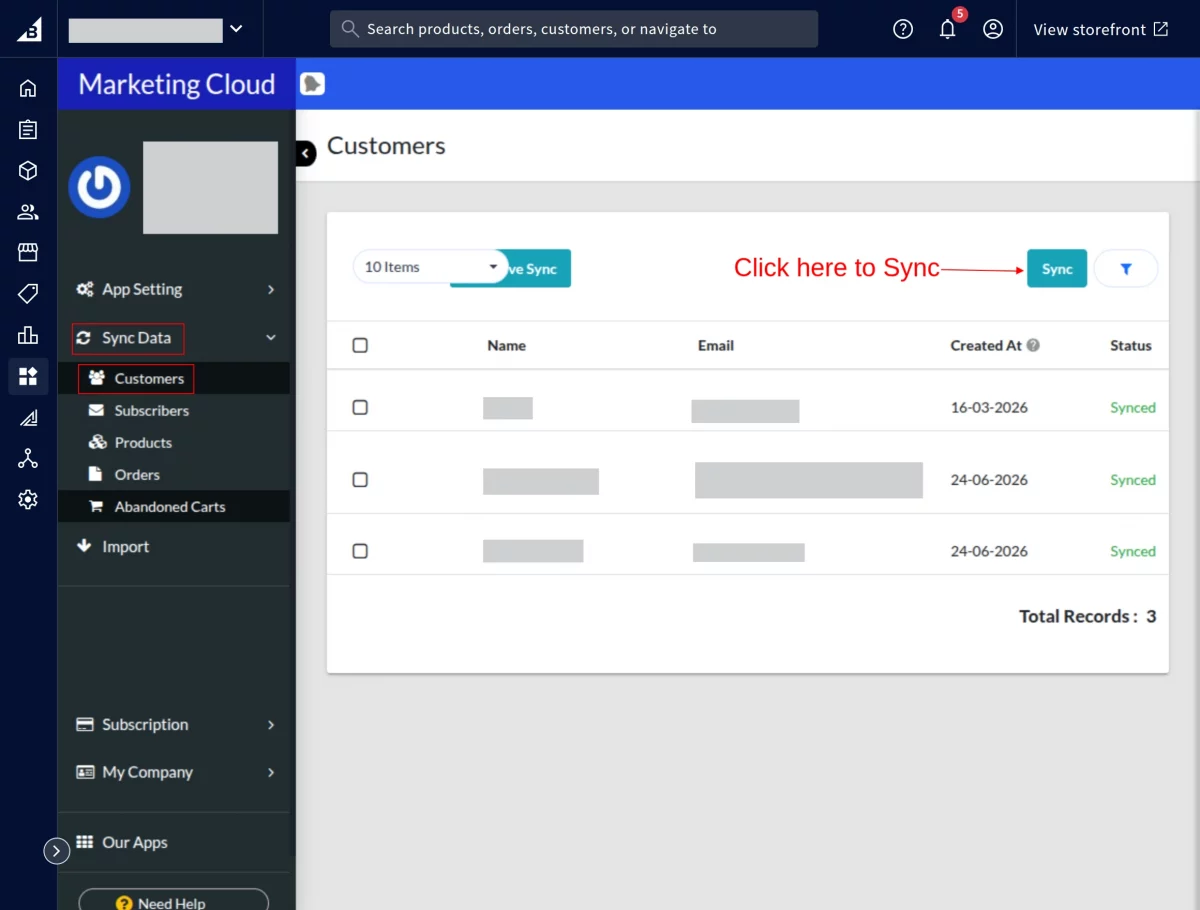
Task: Open Products under Sync Data
Action: (143, 442)
